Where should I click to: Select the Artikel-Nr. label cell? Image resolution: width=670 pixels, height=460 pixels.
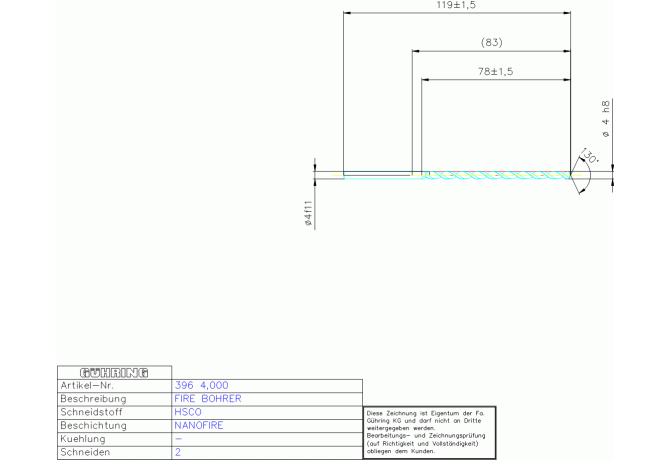(x=88, y=385)
